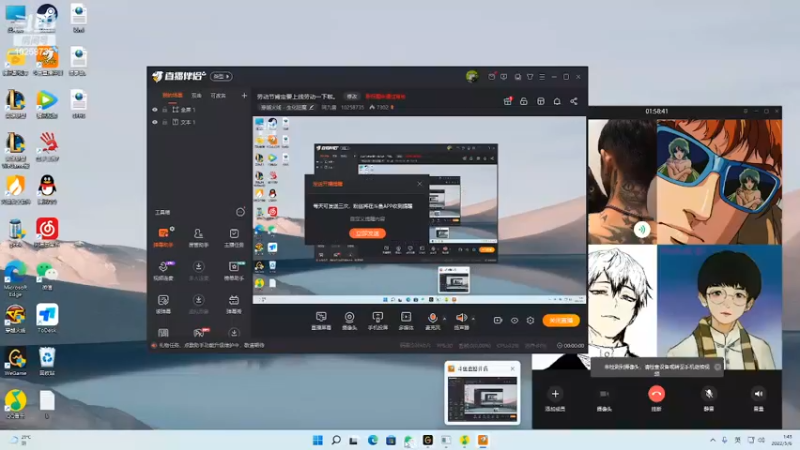Switch to the third scene tab
800x450 pixels.
click(x=218, y=95)
